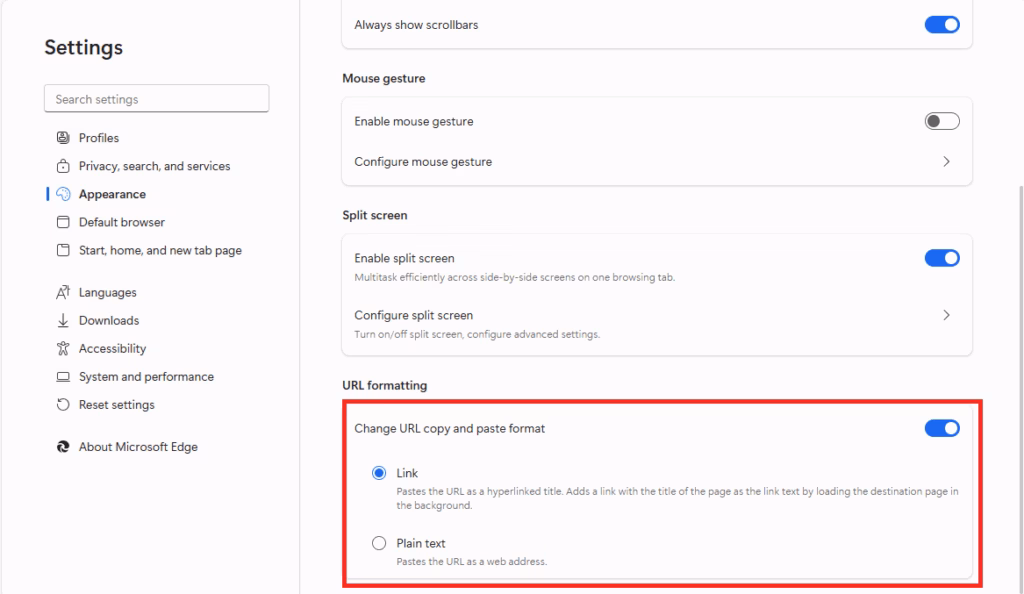Click the Reset settings circular arrow icon

(63, 405)
